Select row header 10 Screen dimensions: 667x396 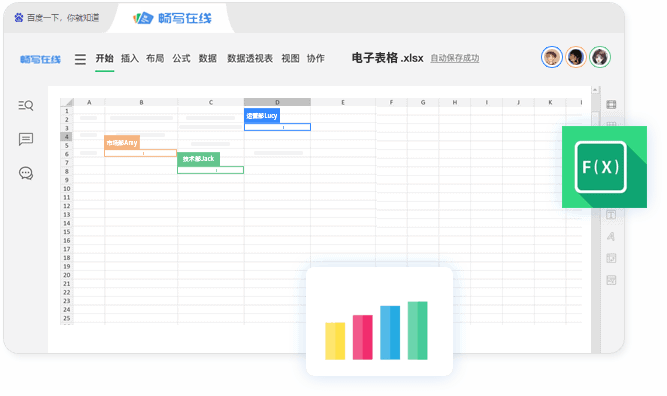click(67, 188)
